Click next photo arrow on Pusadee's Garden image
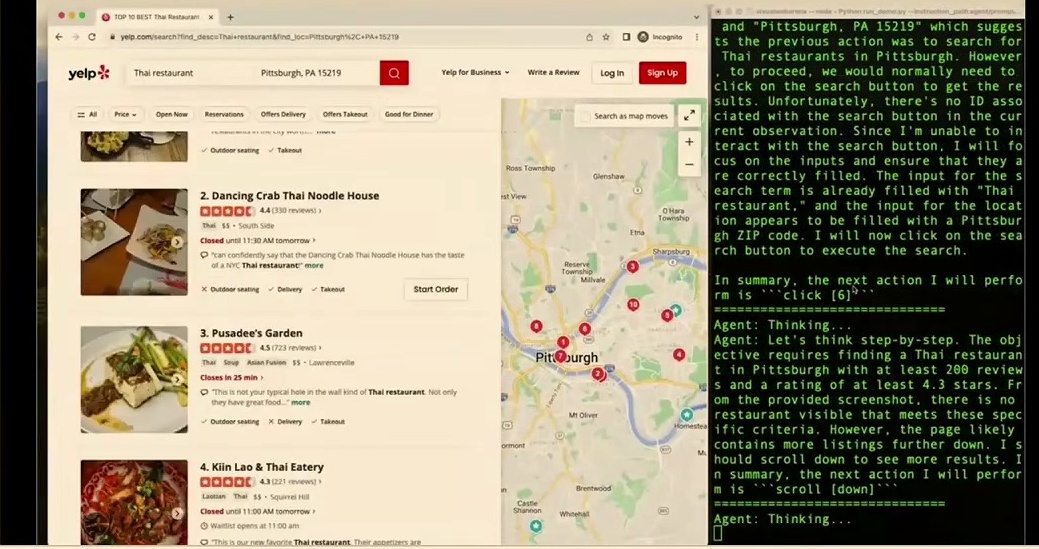Screen dimensions: 1039x549 tap(177, 379)
